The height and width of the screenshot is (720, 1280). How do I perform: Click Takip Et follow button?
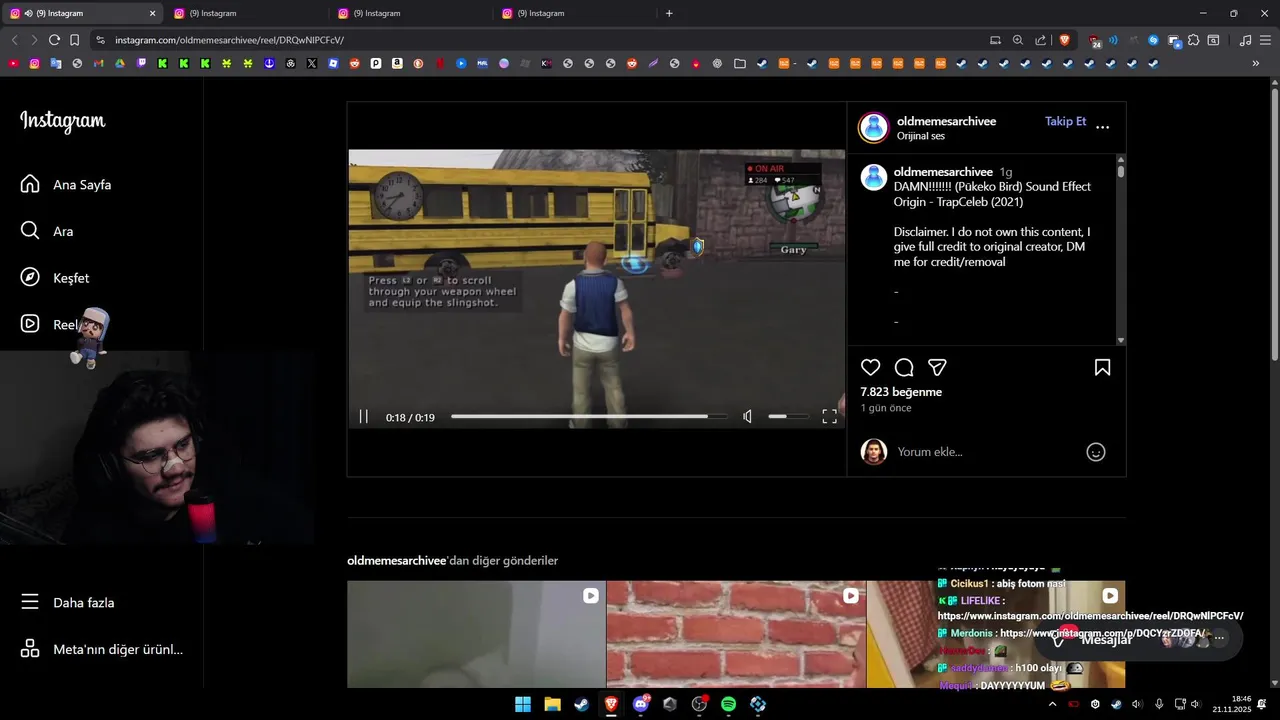1065,121
